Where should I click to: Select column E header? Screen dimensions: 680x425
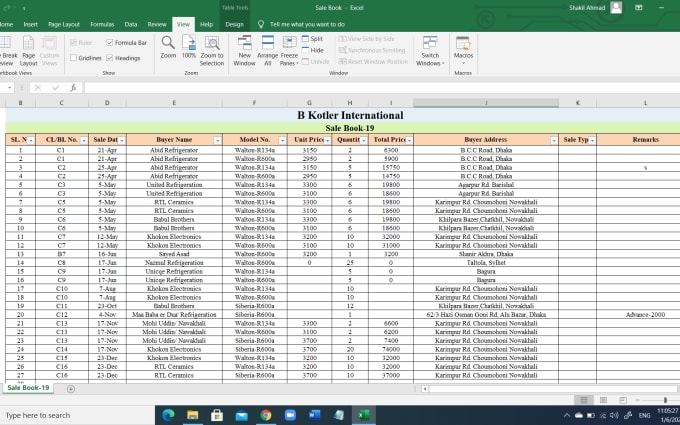point(174,103)
